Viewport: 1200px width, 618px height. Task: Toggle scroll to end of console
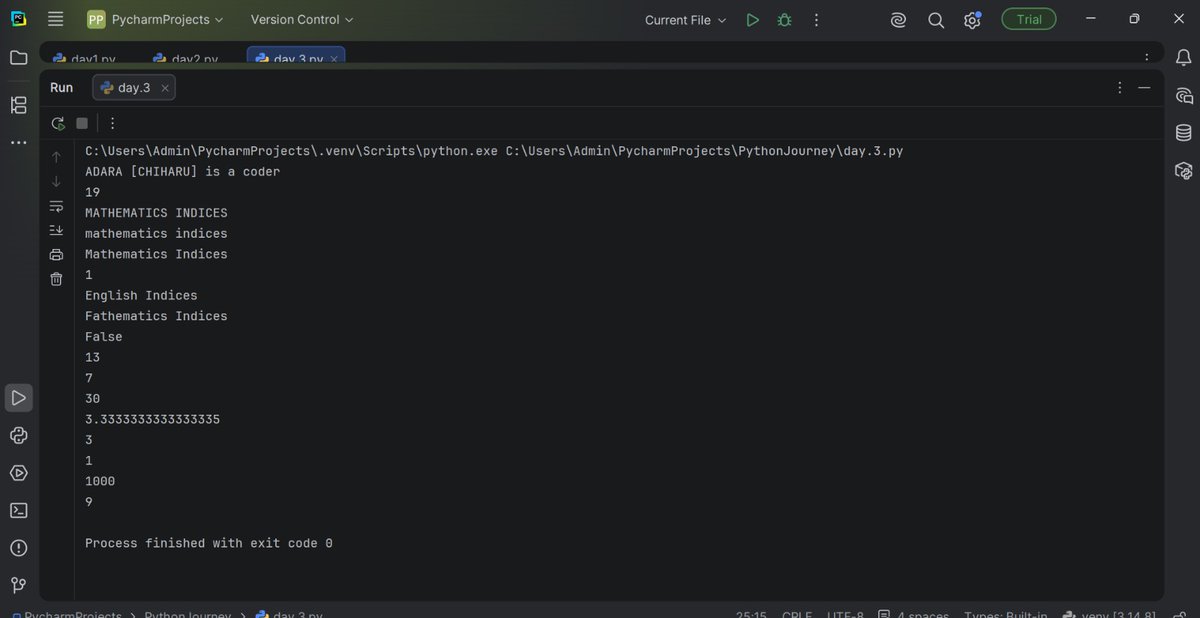point(56,230)
